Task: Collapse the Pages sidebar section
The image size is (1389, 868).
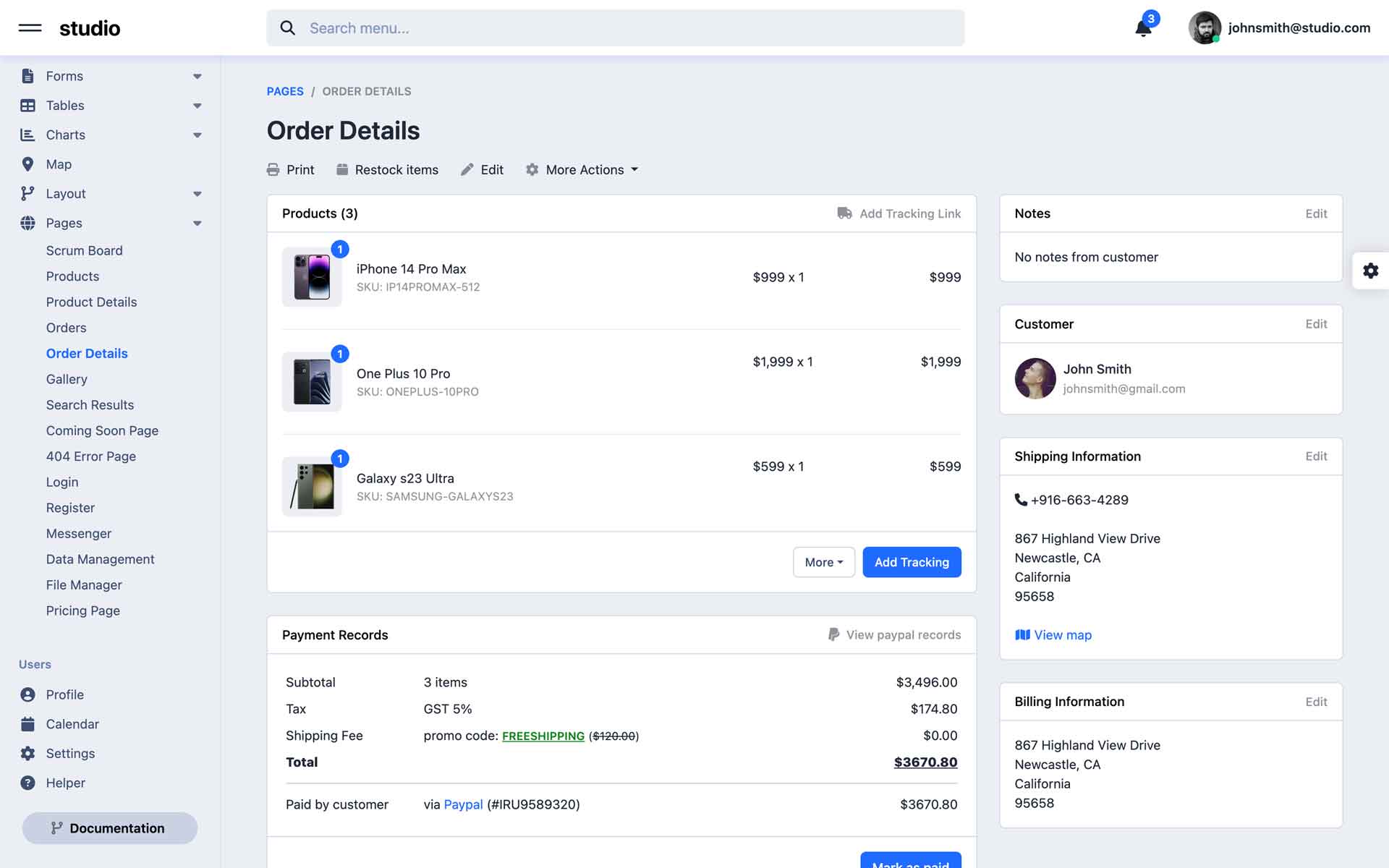Action: pyautogui.click(x=197, y=224)
